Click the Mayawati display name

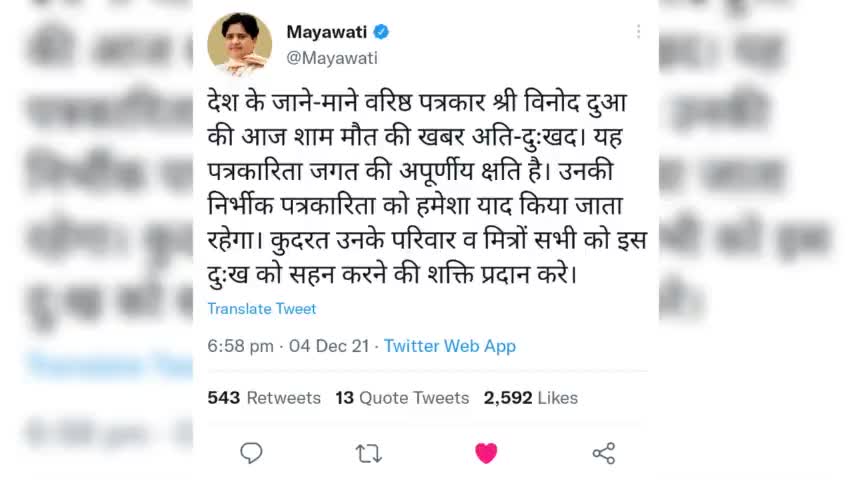pos(327,32)
